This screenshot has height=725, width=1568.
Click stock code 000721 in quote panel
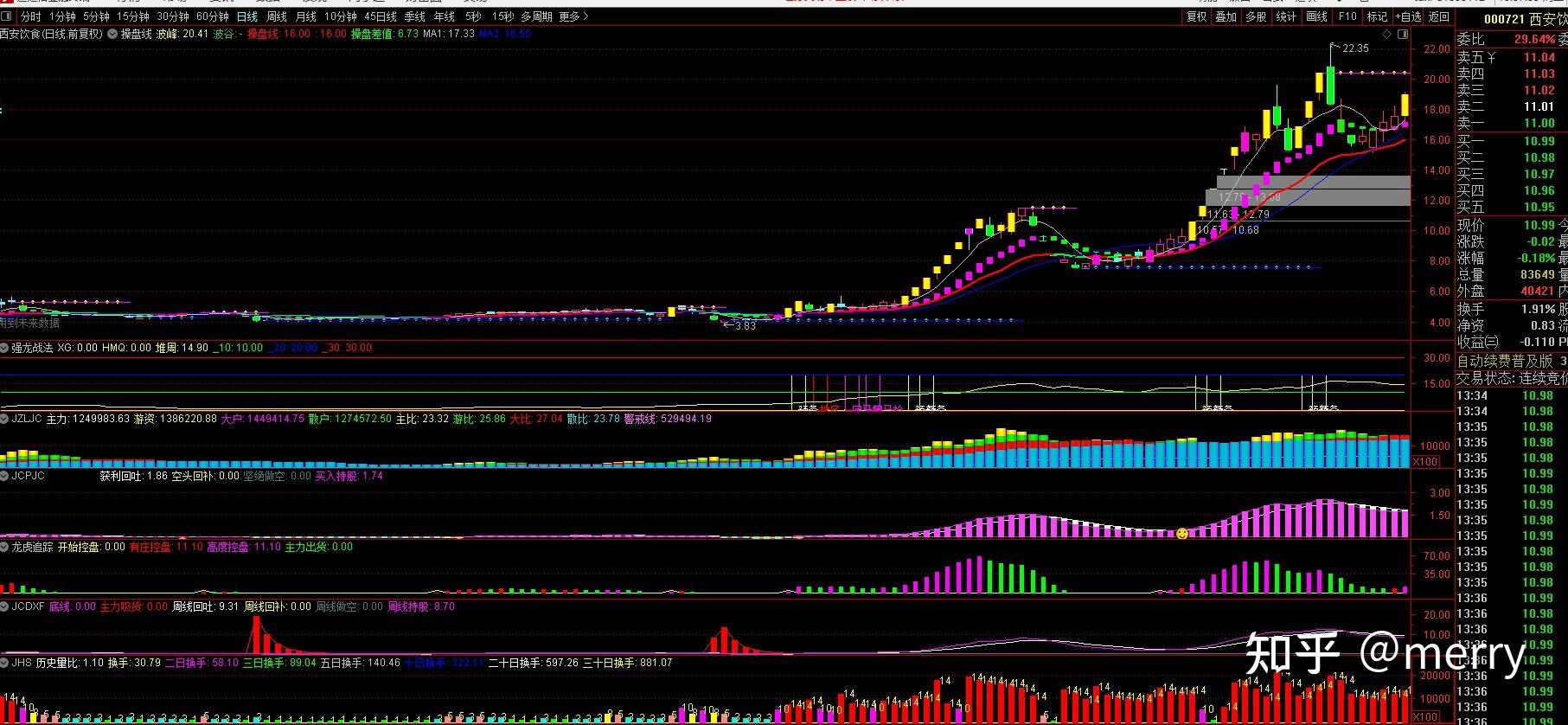(1504, 20)
